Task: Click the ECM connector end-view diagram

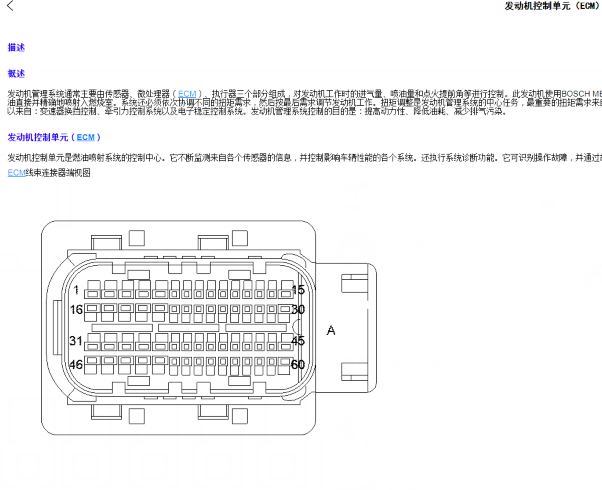Action: (209, 328)
